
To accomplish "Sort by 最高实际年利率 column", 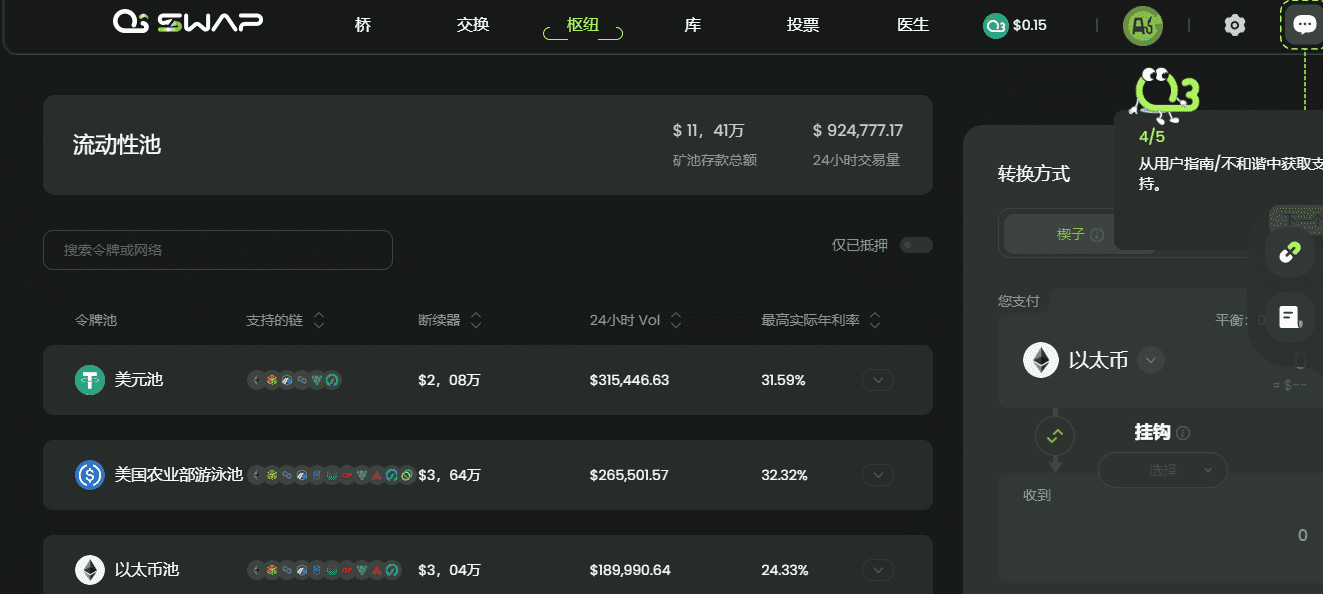I will coord(875,321).
